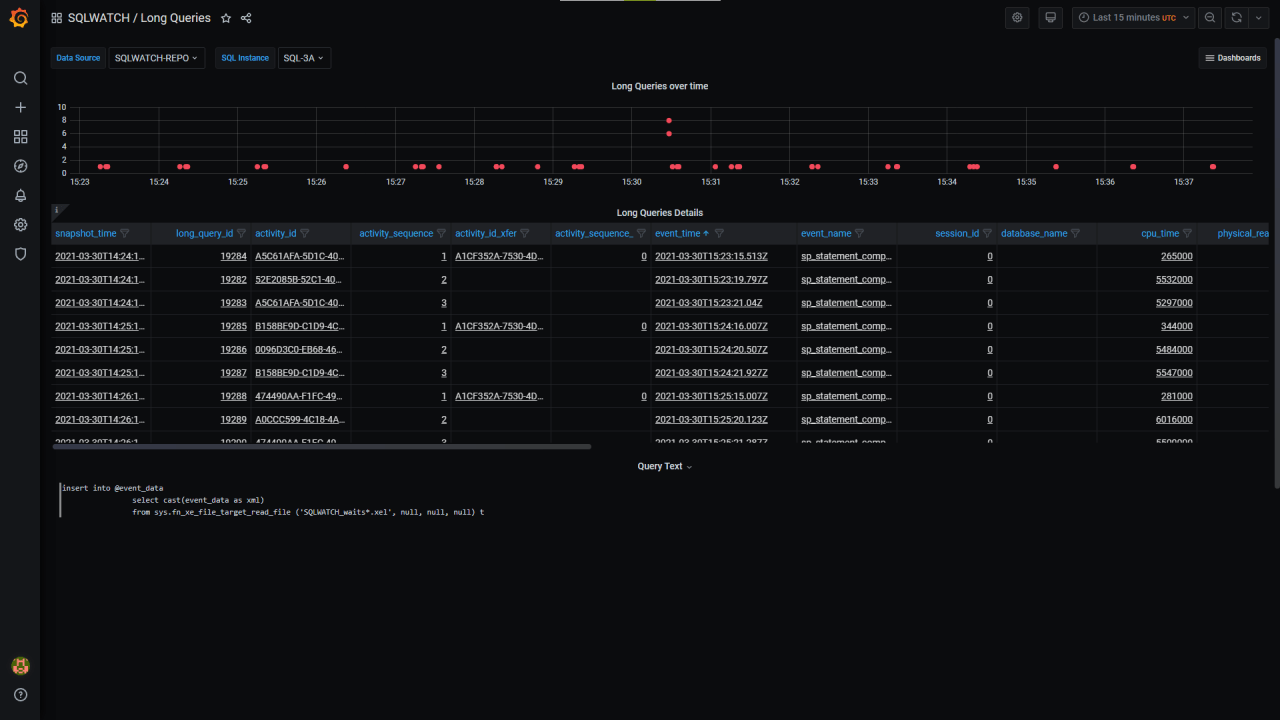Share the dashboard via share icon
Viewport: 1280px width, 720px height.
coord(246,17)
